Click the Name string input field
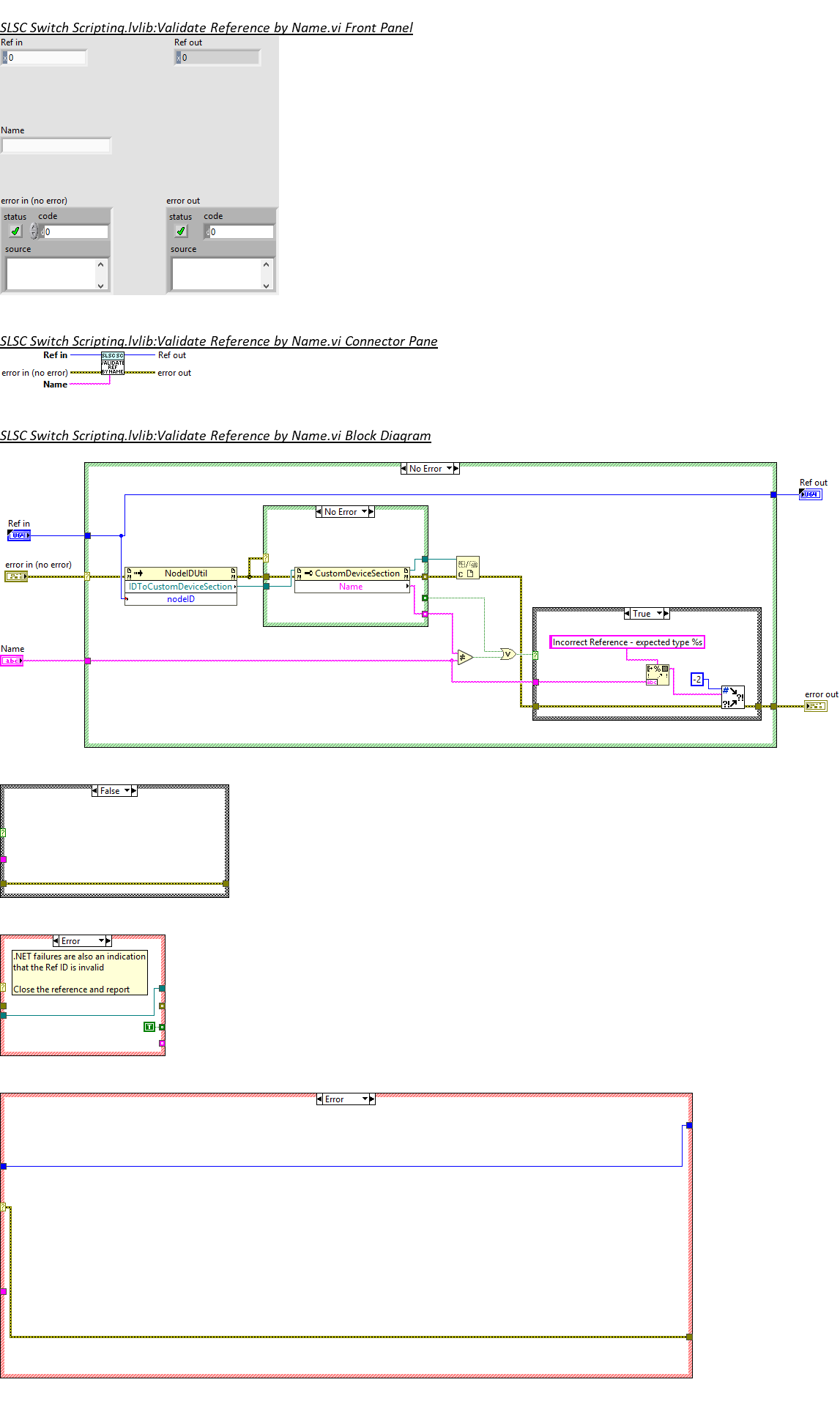The height and width of the screenshot is (1415, 840). [56, 146]
